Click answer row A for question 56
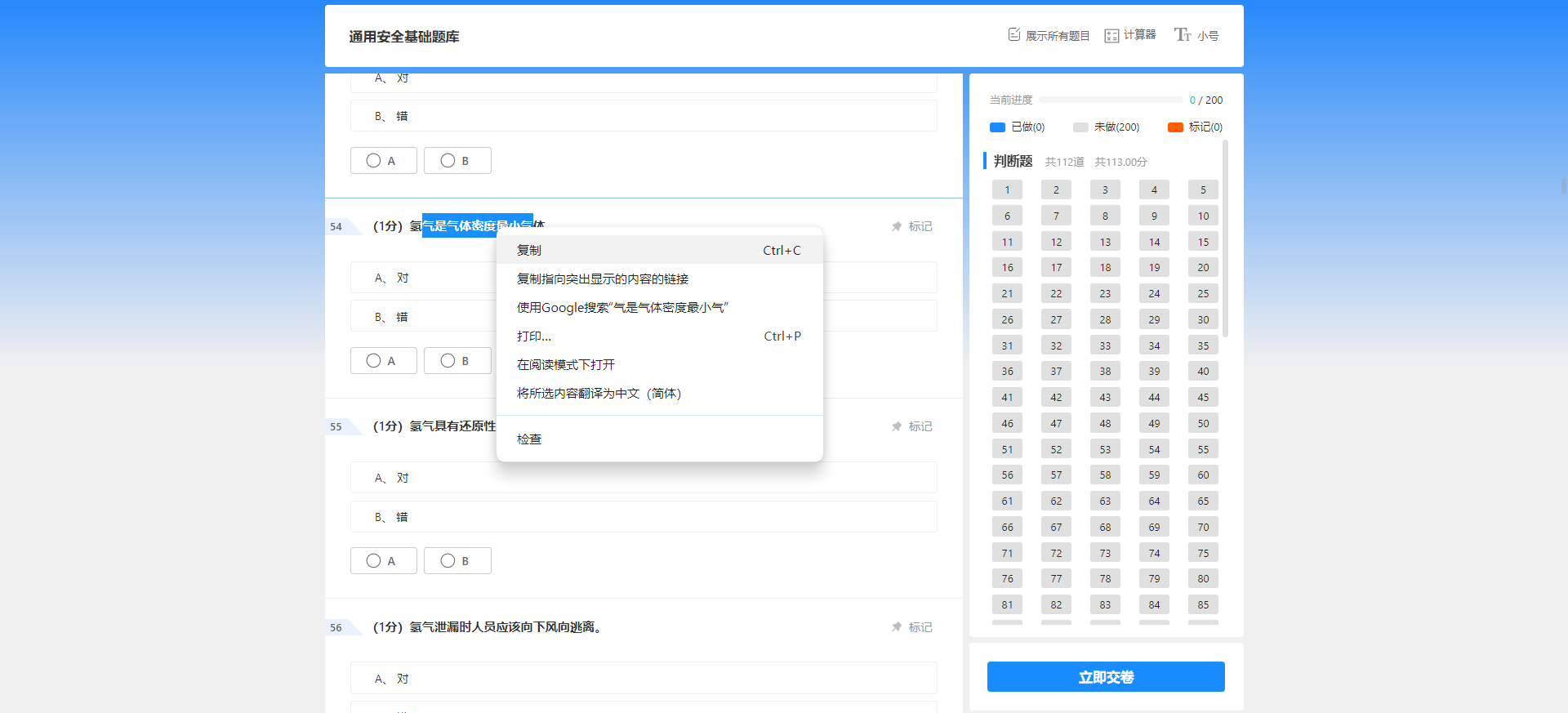 pos(644,679)
